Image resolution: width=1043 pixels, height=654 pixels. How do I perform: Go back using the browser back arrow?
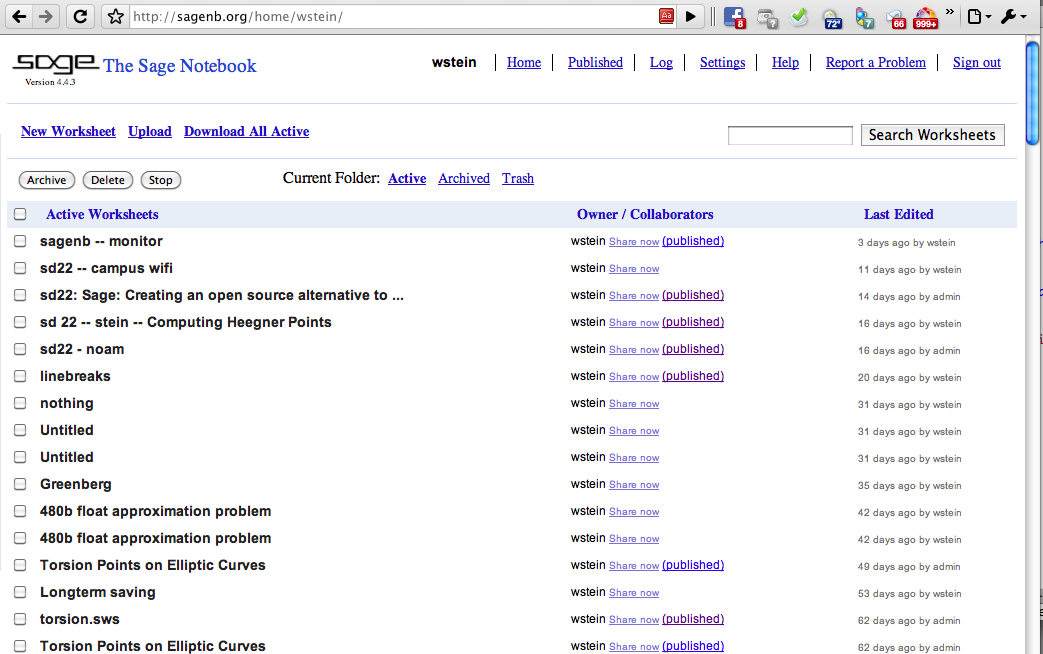tap(19, 17)
